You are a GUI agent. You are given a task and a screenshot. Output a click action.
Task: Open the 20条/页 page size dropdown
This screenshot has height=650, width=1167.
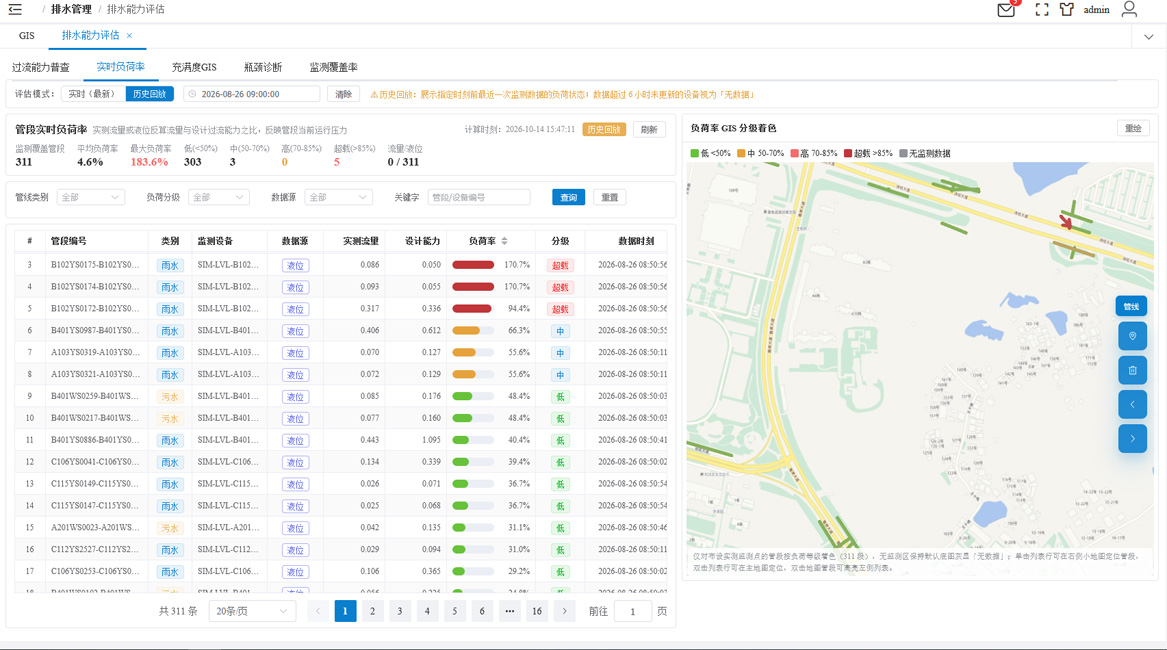(x=252, y=611)
